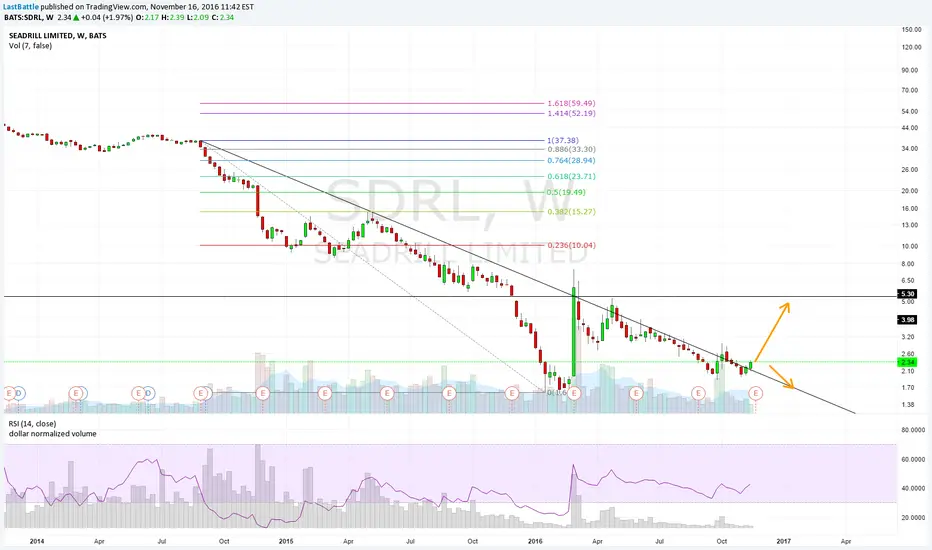Image resolution: width=932 pixels, height=550 pixels.
Task: Click the 34.00 price axis label
Action: [x=910, y=149]
